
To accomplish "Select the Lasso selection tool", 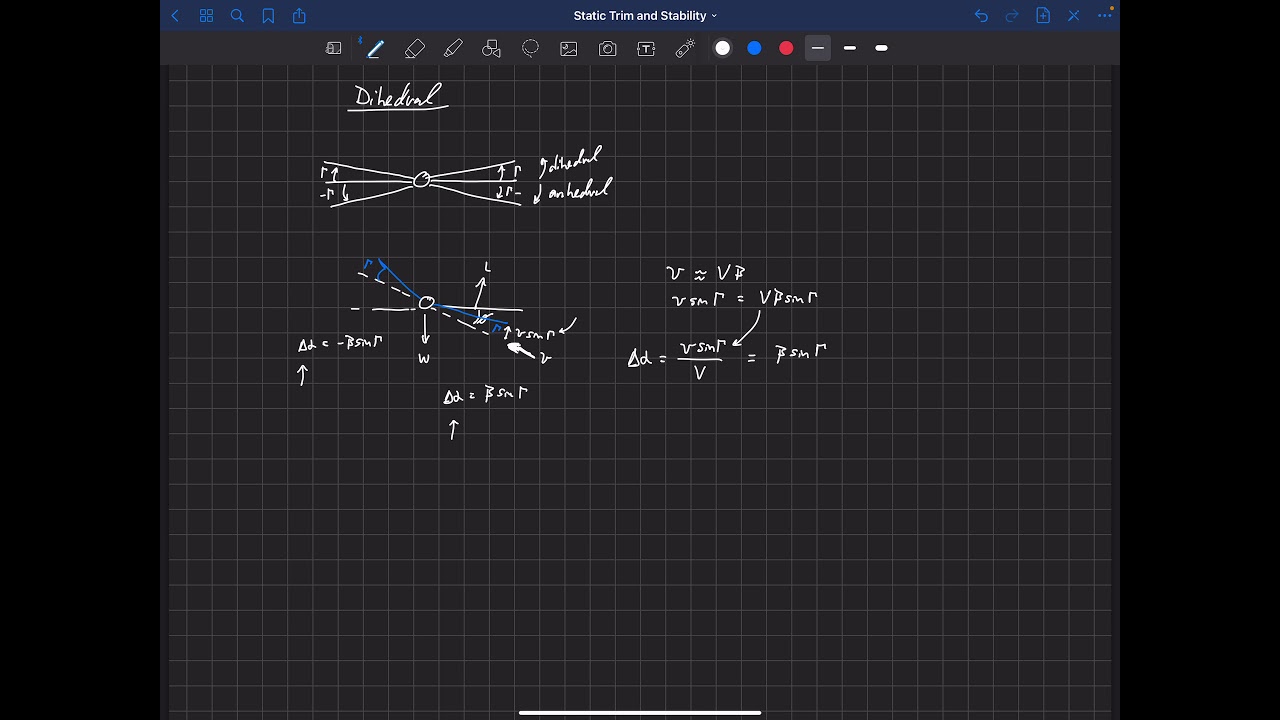I will [530, 48].
